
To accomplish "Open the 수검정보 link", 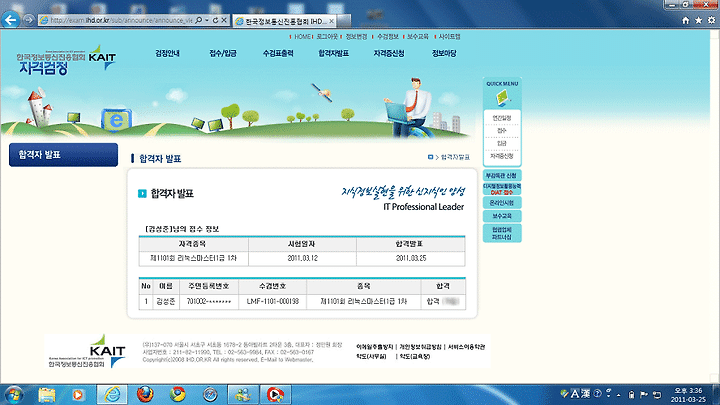I will [388, 37].
